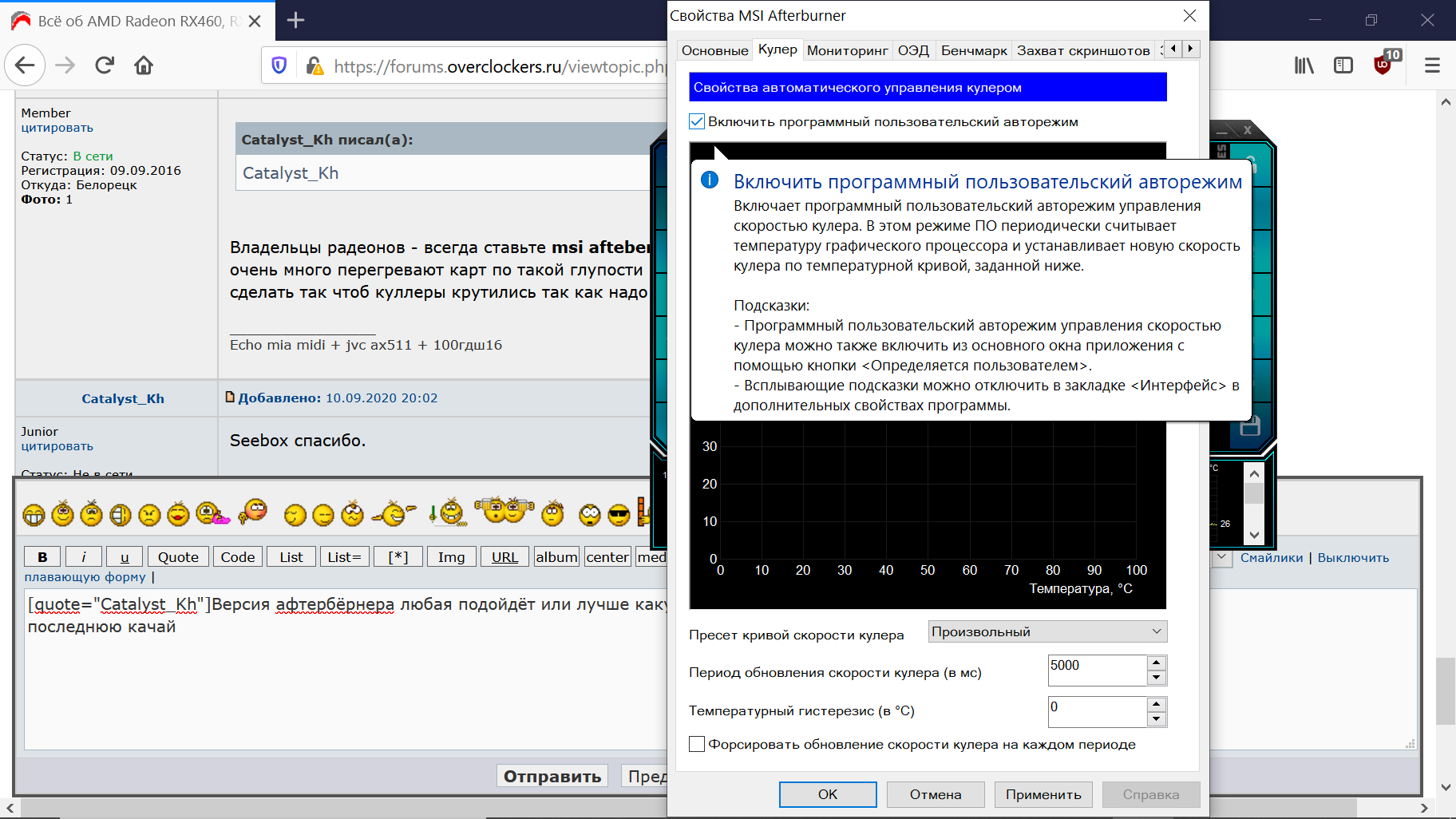Screen dimensions: 1456x819
Task: Open the uBlock Origin extension icon
Action: coord(1385,64)
